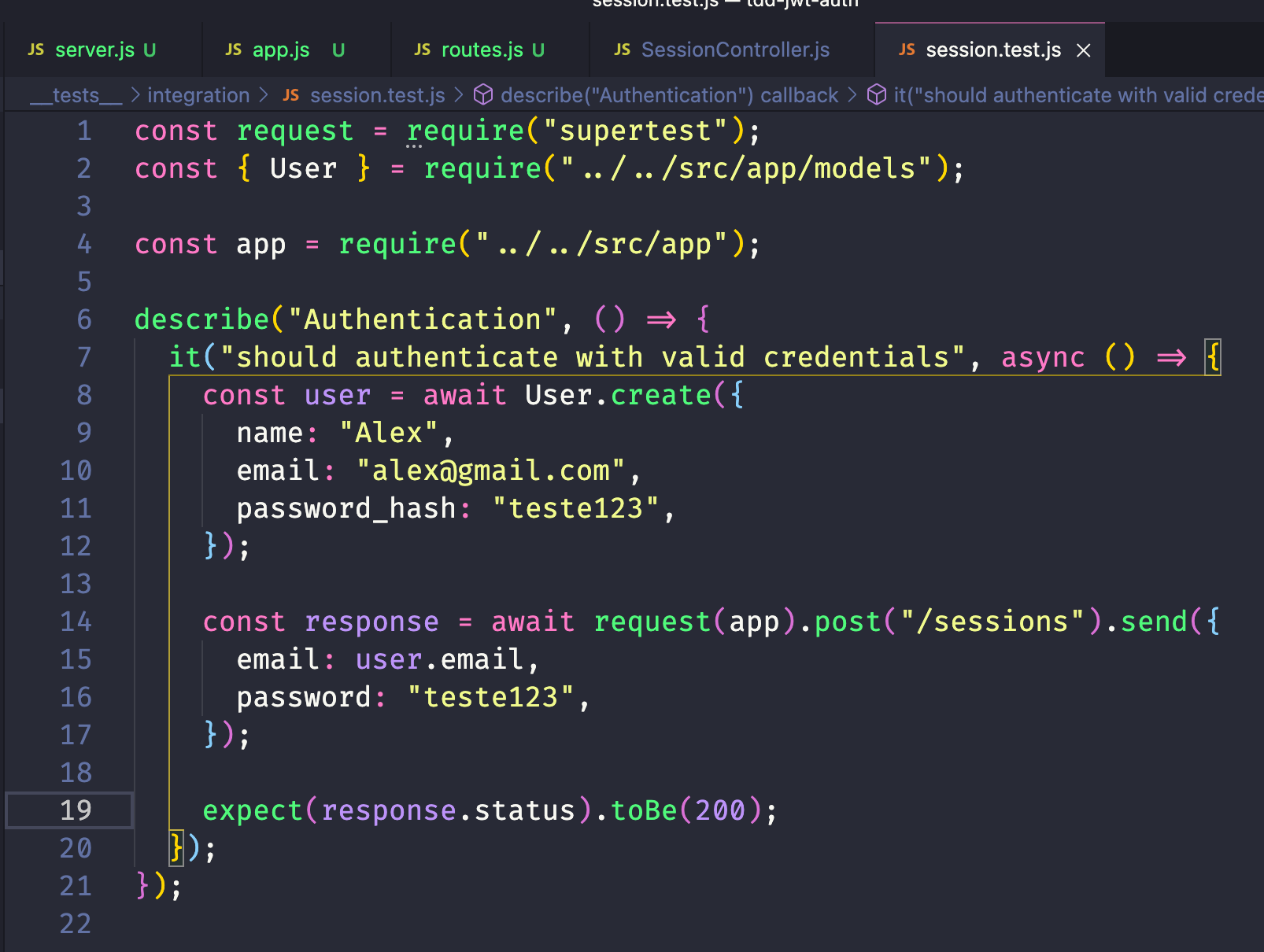Image resolution: width=1264 pixels, height=952 pixels.
Task: Switch to the SessionController.js tab
Action: pos(734,50)
